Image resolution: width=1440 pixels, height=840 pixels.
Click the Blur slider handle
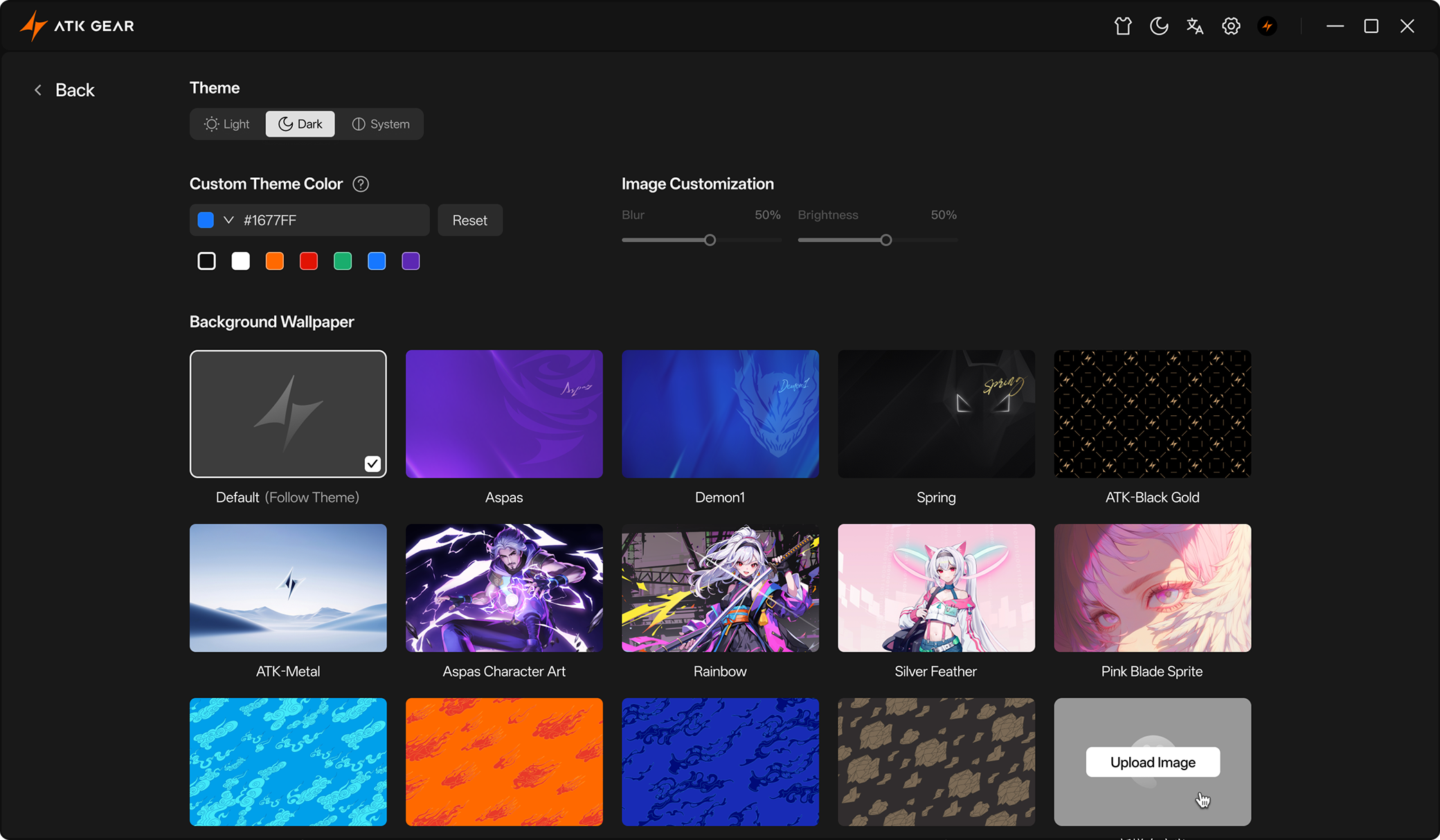[710, 240]
